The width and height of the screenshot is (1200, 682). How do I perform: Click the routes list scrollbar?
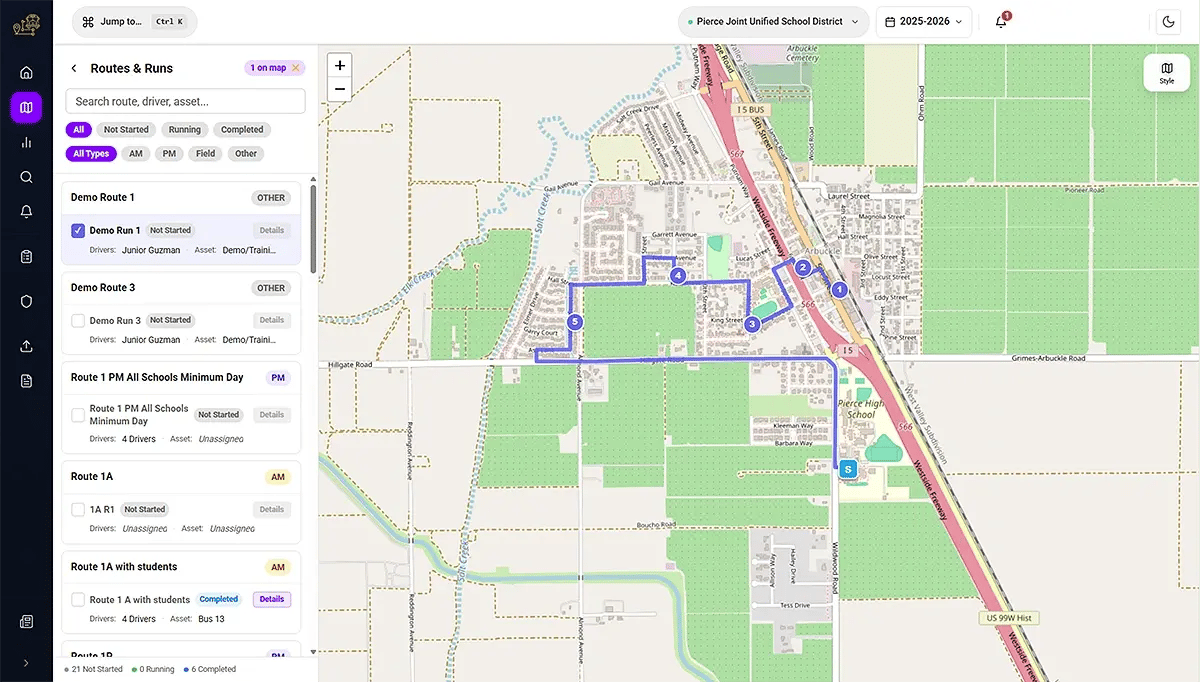[x=313, y=230]
